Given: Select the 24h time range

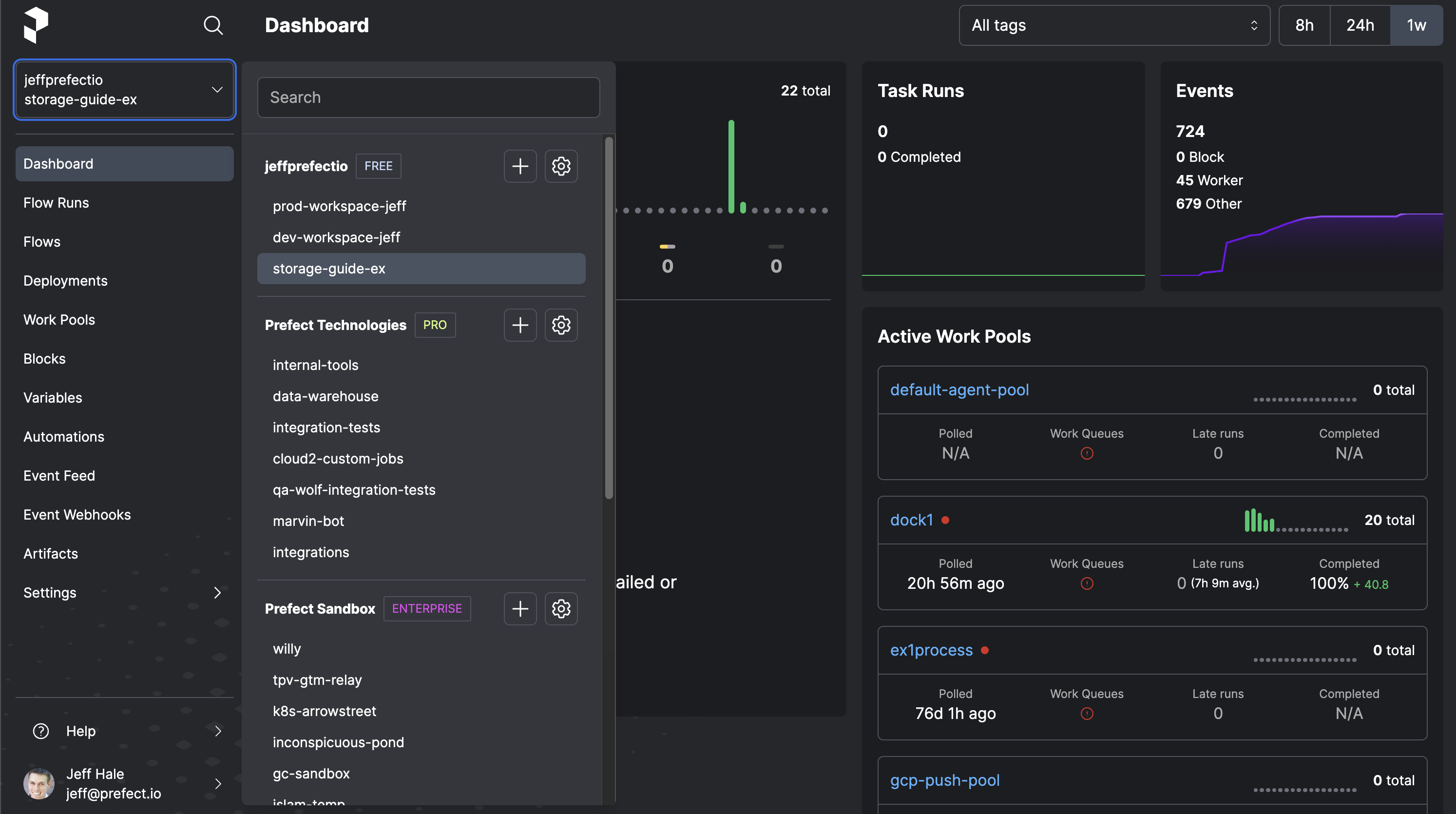Looking at the screenshot, I should pyautogui.click(x=1360, y=25).
